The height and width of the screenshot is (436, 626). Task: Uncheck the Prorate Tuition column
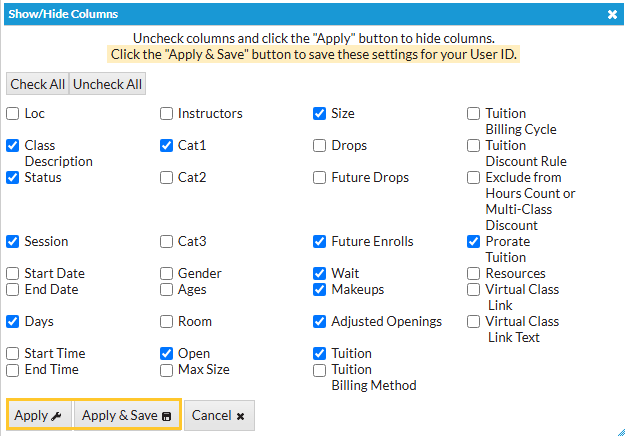[474, 242]
